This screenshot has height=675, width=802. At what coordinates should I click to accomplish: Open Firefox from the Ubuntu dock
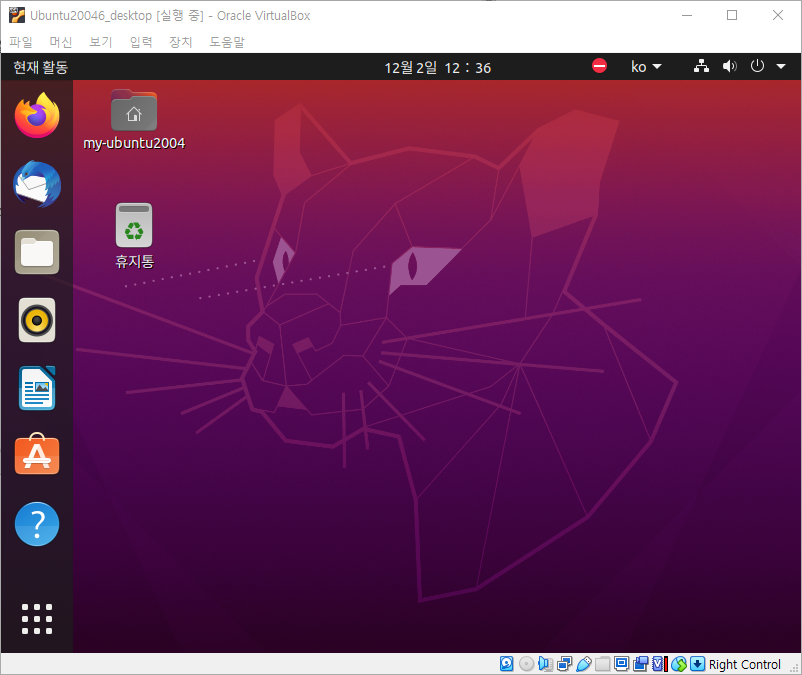[x=37, y=116]
